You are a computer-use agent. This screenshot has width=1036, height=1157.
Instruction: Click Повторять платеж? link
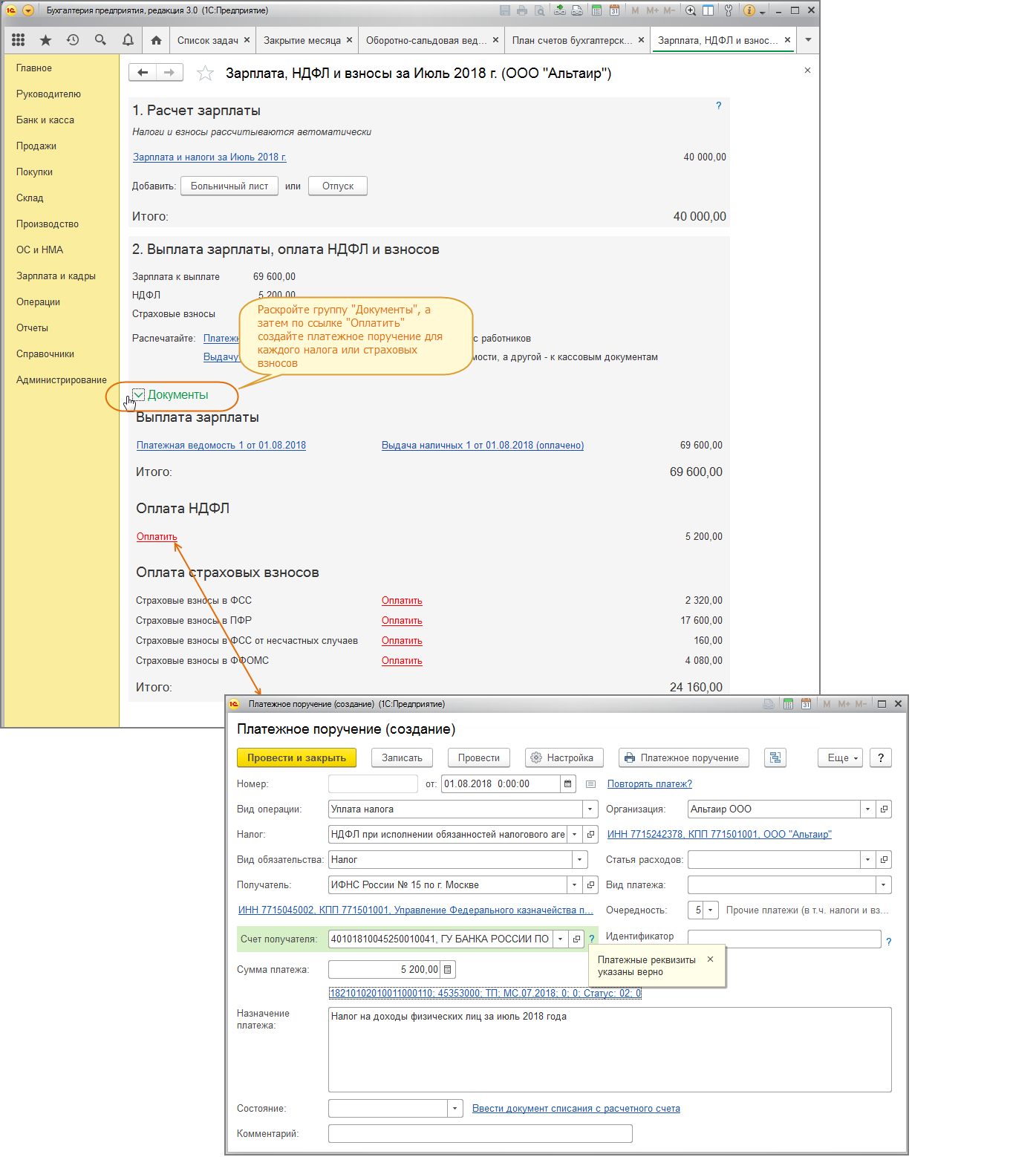650,783
